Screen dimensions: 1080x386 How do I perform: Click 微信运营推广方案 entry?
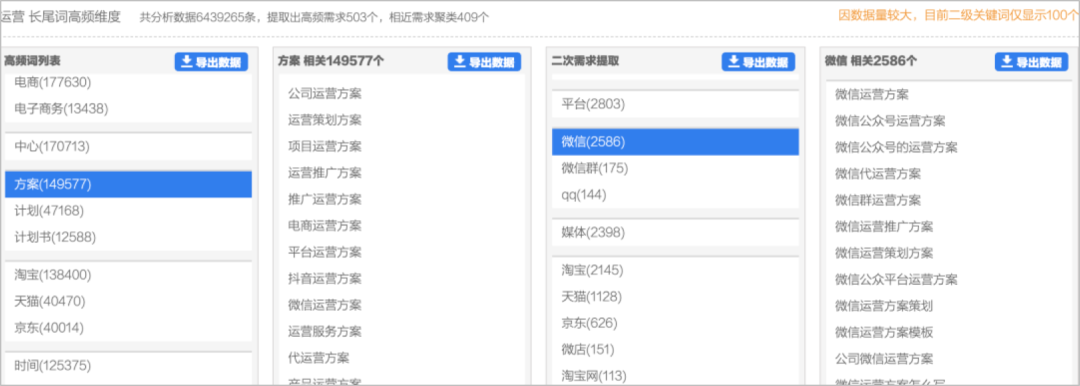[x=884, y=226]
